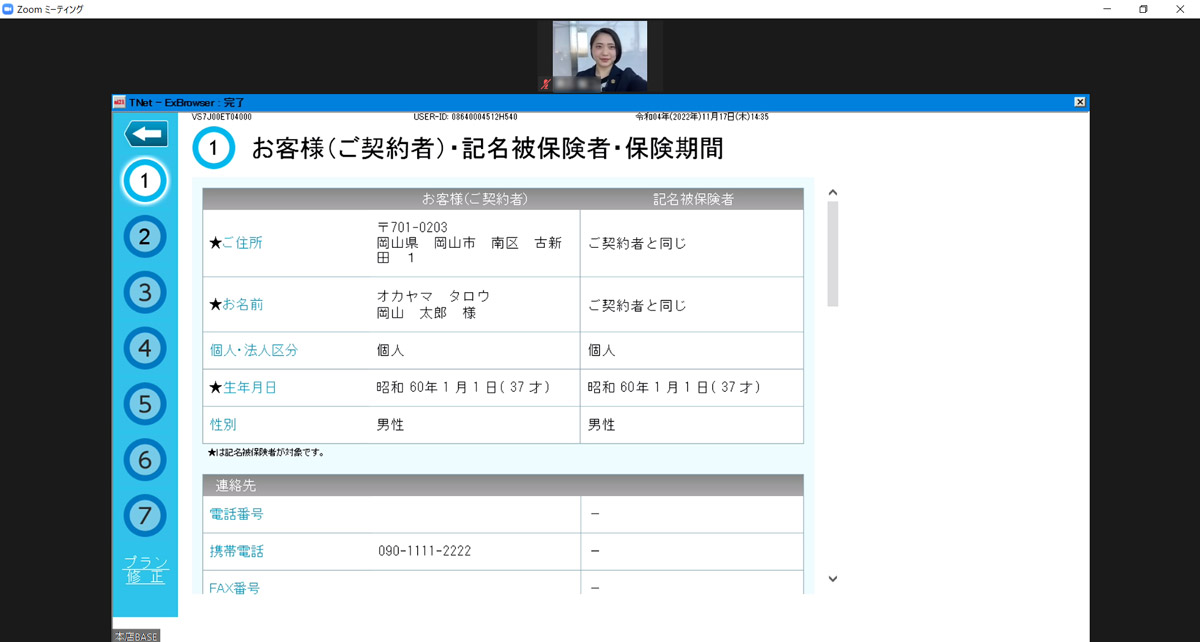Viewport: 1200px width, 642px height.
Task: Click the back arrow icon in sidebar
Action: (146, 134)
